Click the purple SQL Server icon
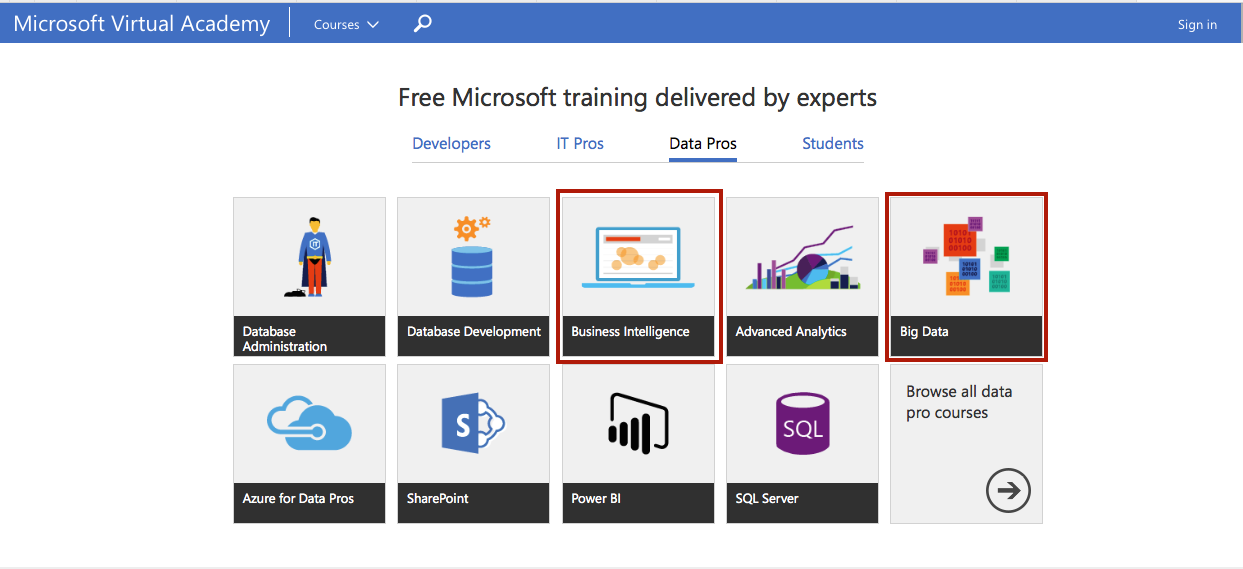 coord(802,423)
